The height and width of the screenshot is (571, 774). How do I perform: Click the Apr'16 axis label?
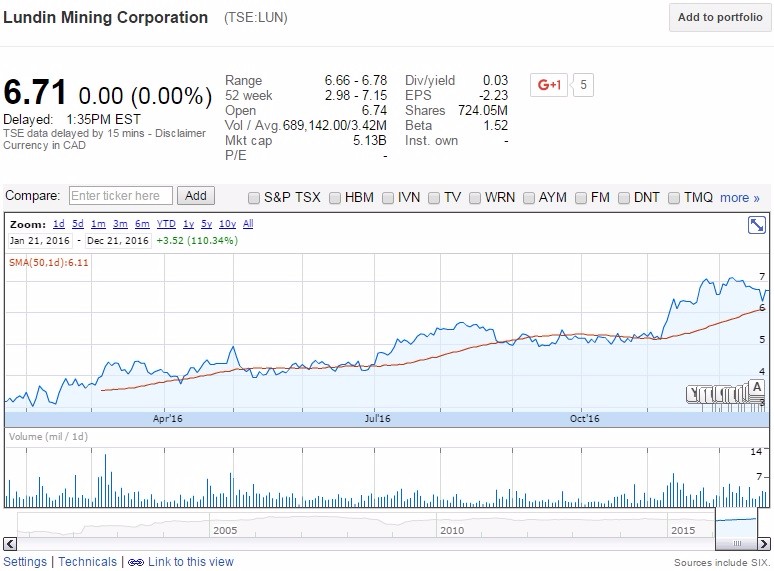167,419
